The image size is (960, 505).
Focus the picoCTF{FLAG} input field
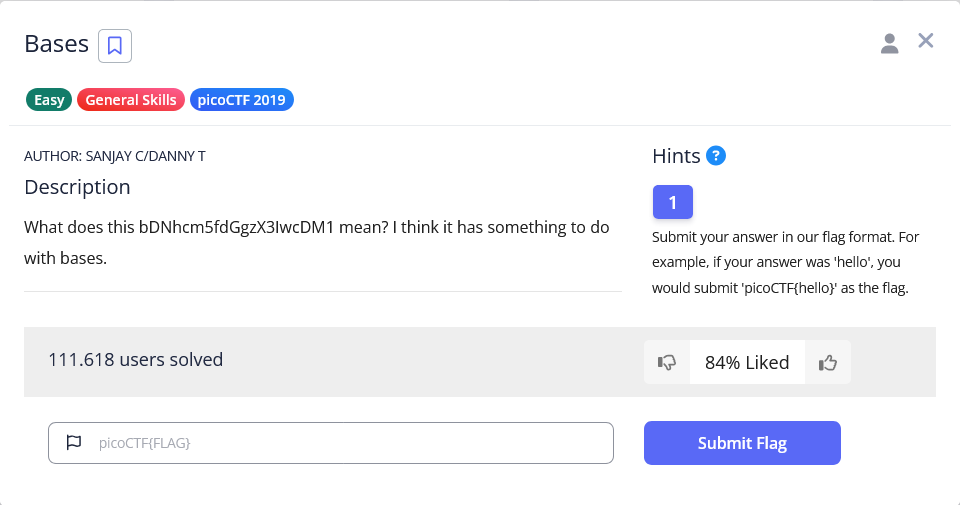(x=350, y=443)
